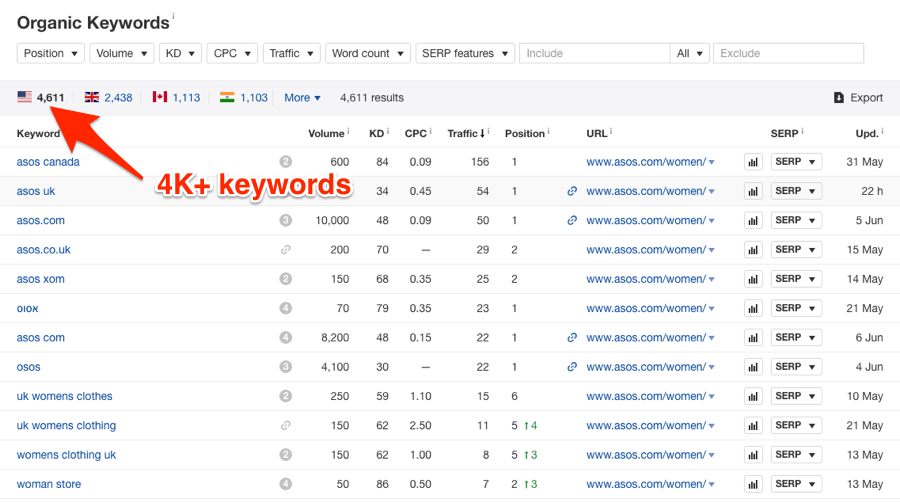
Task: Switch to India 1,103 keywords
Action: coord(244,98)
